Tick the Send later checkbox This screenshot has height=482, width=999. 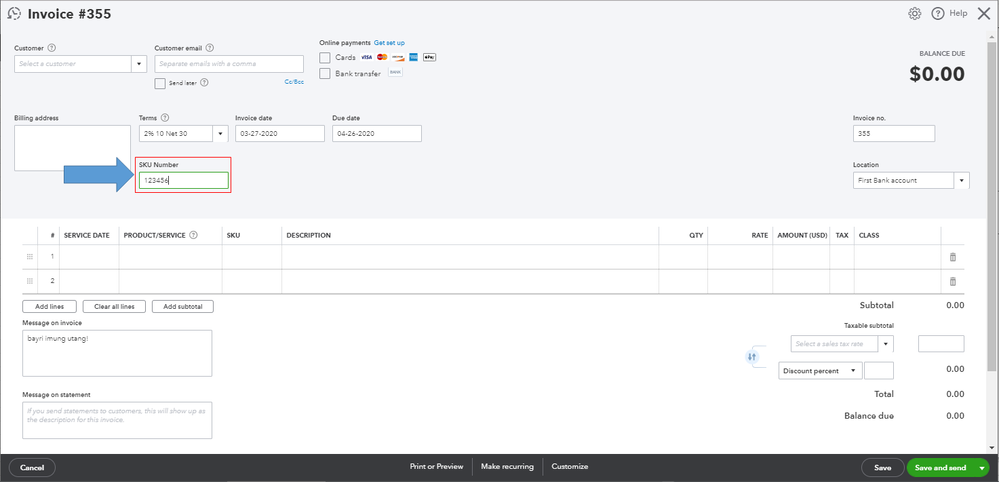pos(160,83)
